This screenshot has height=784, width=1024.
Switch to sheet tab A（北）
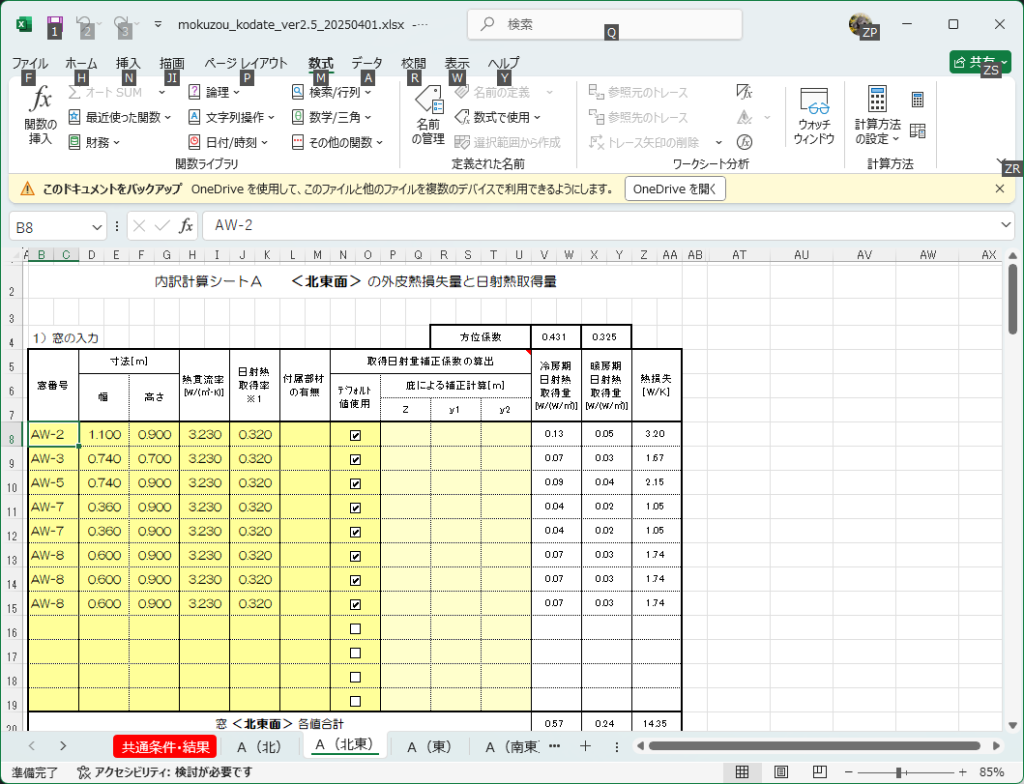tap(259, 747)
